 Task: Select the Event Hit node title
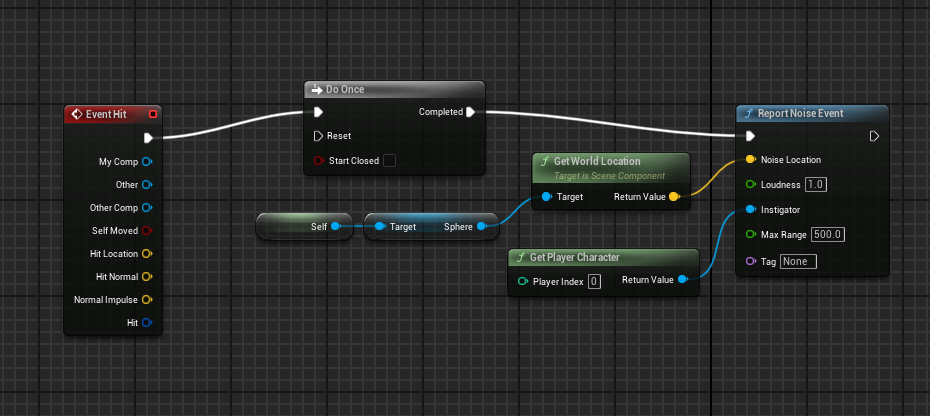(107, 115)
